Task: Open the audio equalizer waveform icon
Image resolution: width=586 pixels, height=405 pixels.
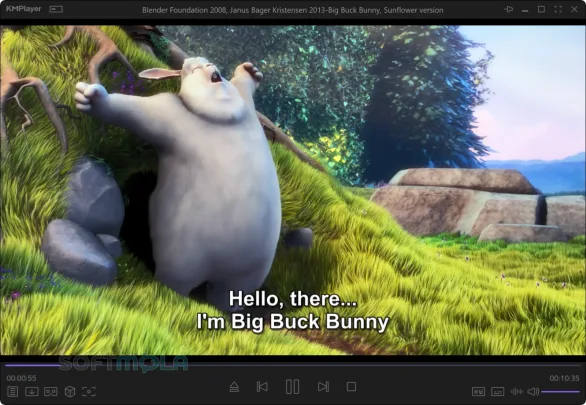Action: (516, 392)
